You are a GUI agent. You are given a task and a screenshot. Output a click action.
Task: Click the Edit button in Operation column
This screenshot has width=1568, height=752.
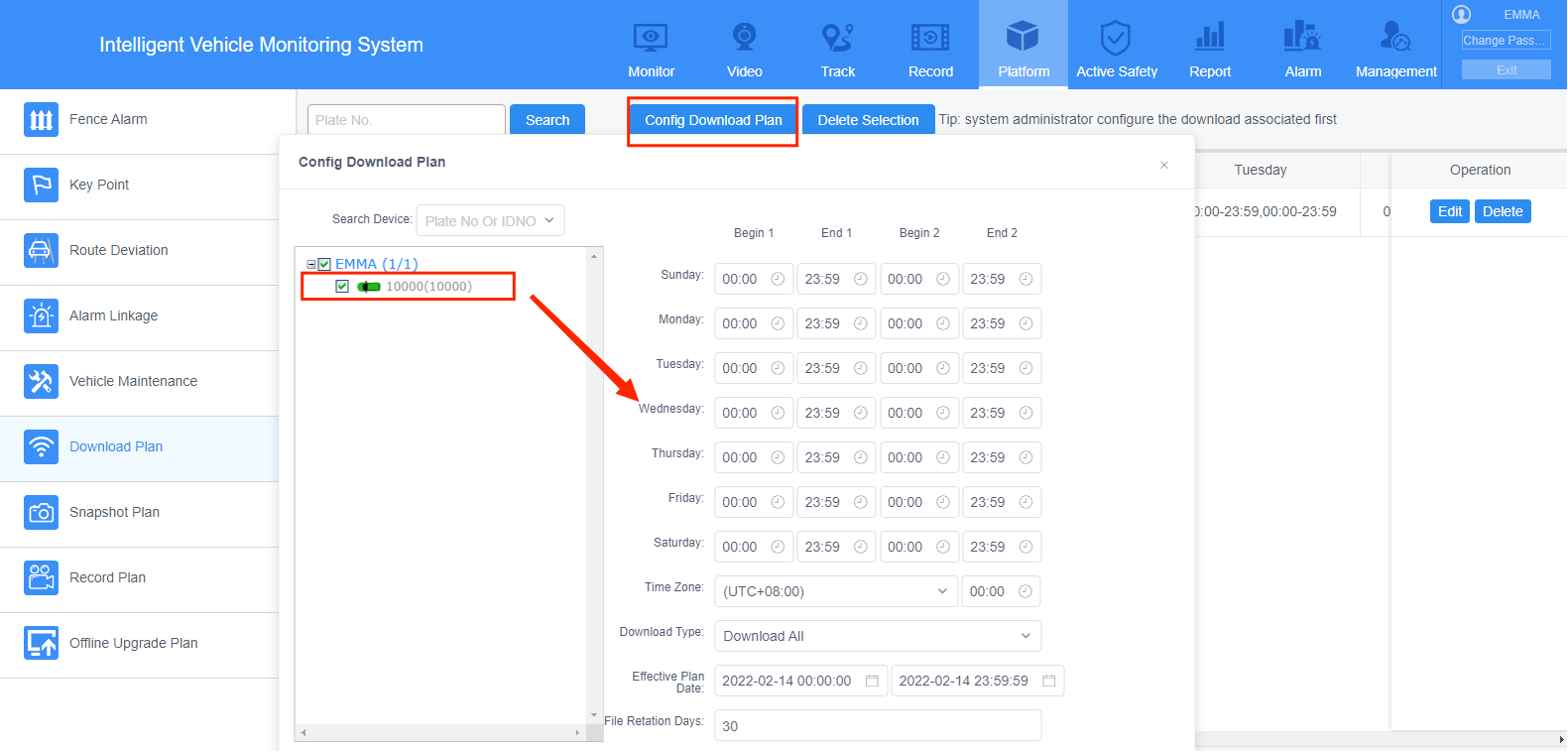point(1450,211)
